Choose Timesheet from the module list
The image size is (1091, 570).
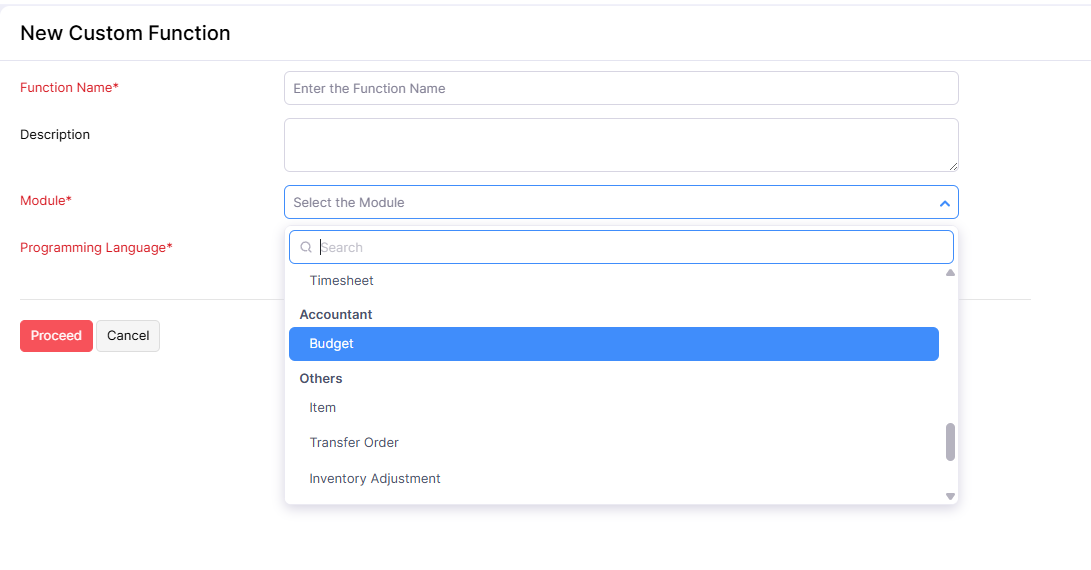[341, 281]
